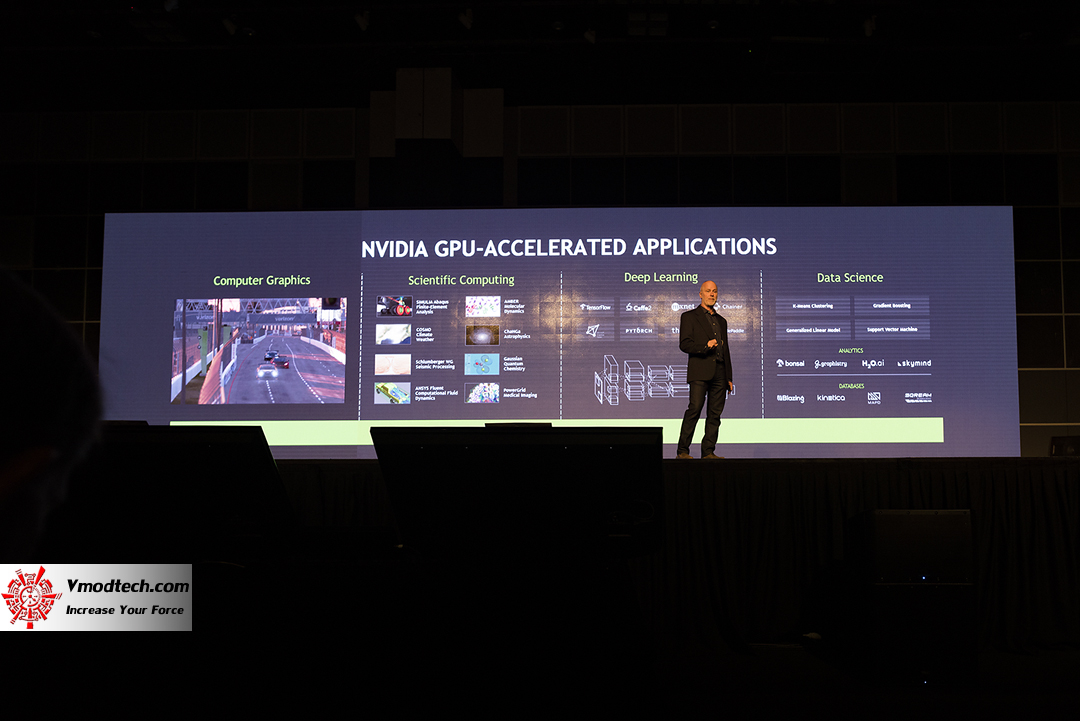Click the Caffe2 logo on the slide
The image size is (1080, 721).
coord(638,307)
